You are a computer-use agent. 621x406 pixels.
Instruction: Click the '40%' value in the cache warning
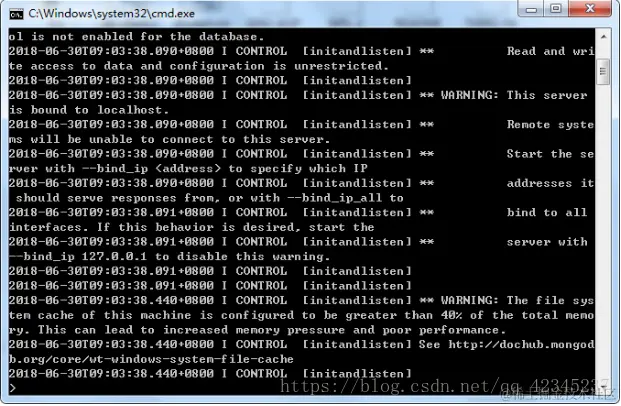pos(451,315)
